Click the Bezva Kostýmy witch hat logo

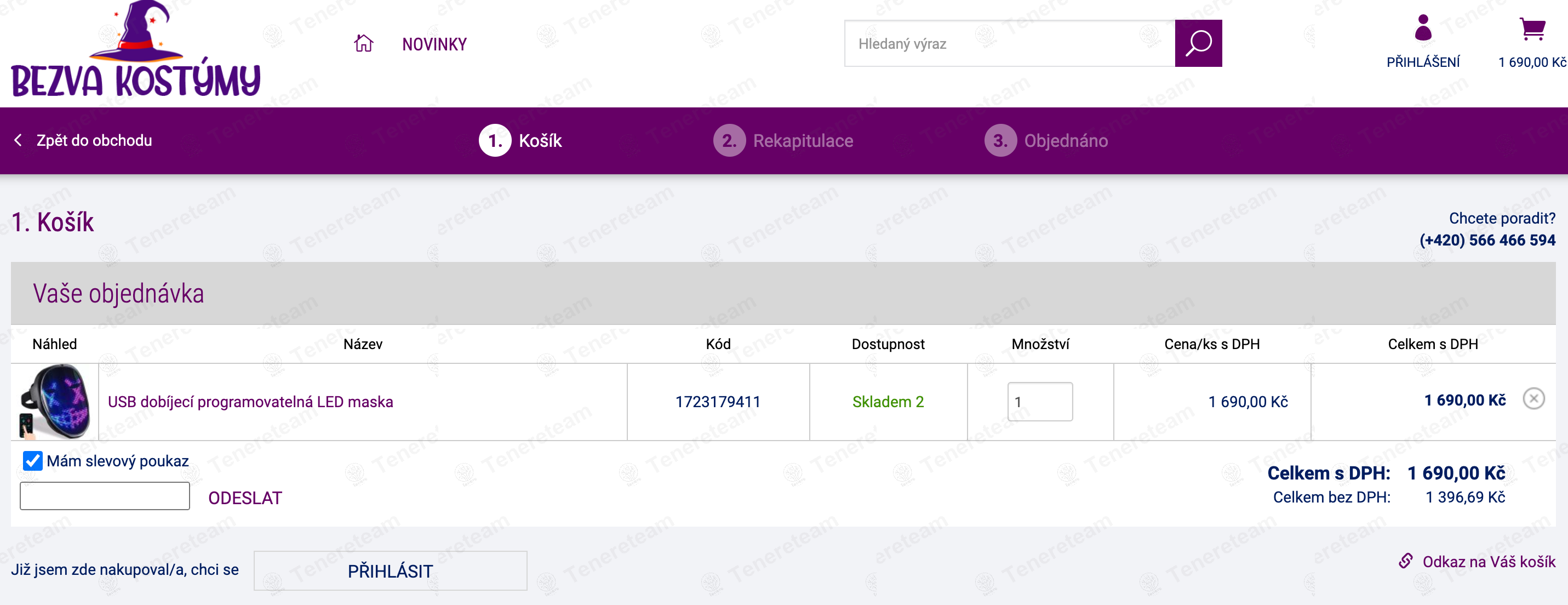click(x=136, y=50)
